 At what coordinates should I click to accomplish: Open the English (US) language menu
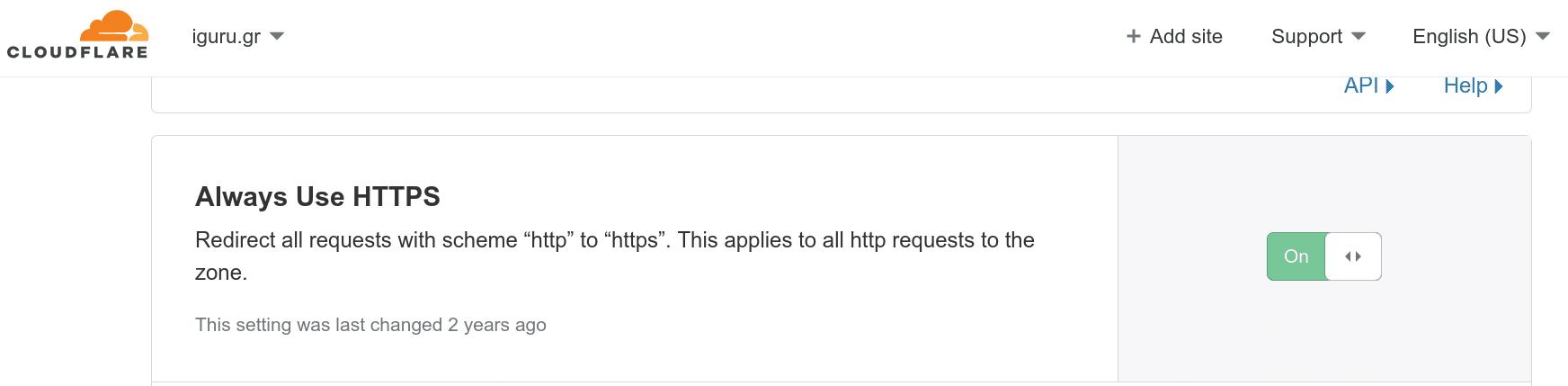click(x=1481, y=36)
